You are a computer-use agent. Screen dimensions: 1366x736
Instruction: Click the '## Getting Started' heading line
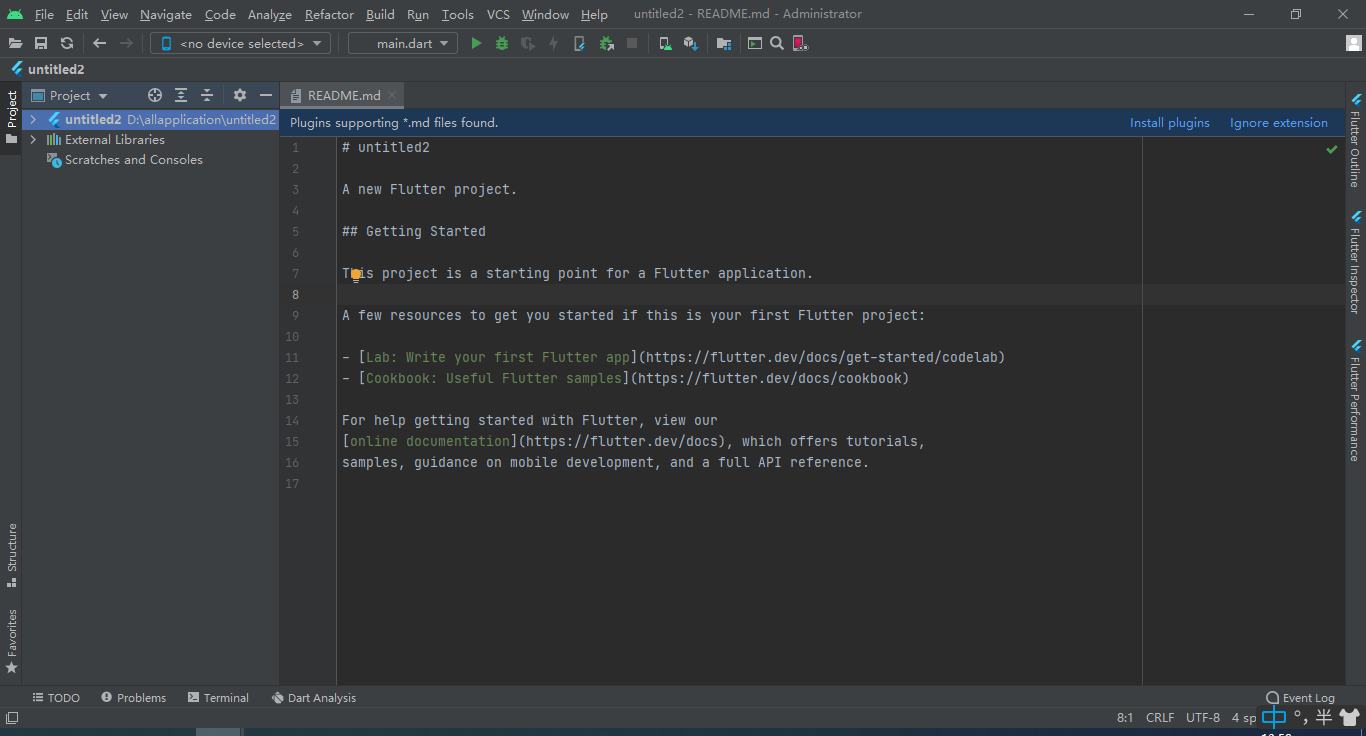click(x=414, y=231)
